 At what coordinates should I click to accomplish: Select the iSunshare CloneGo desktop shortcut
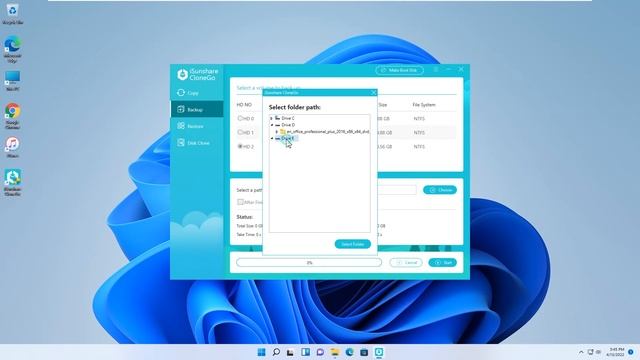(12, 182)
